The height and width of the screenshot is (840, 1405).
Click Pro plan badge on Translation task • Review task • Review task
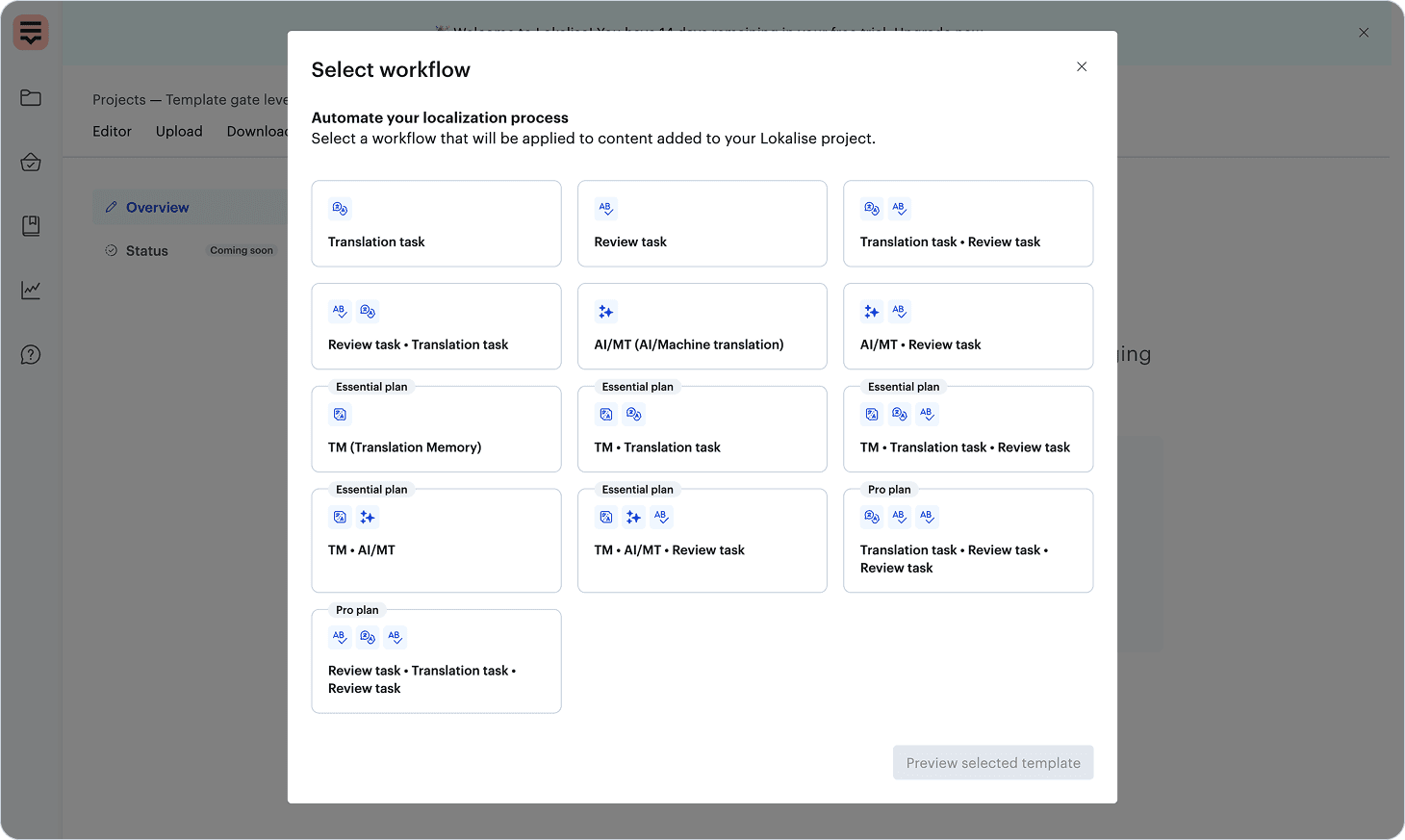point(889,490)
